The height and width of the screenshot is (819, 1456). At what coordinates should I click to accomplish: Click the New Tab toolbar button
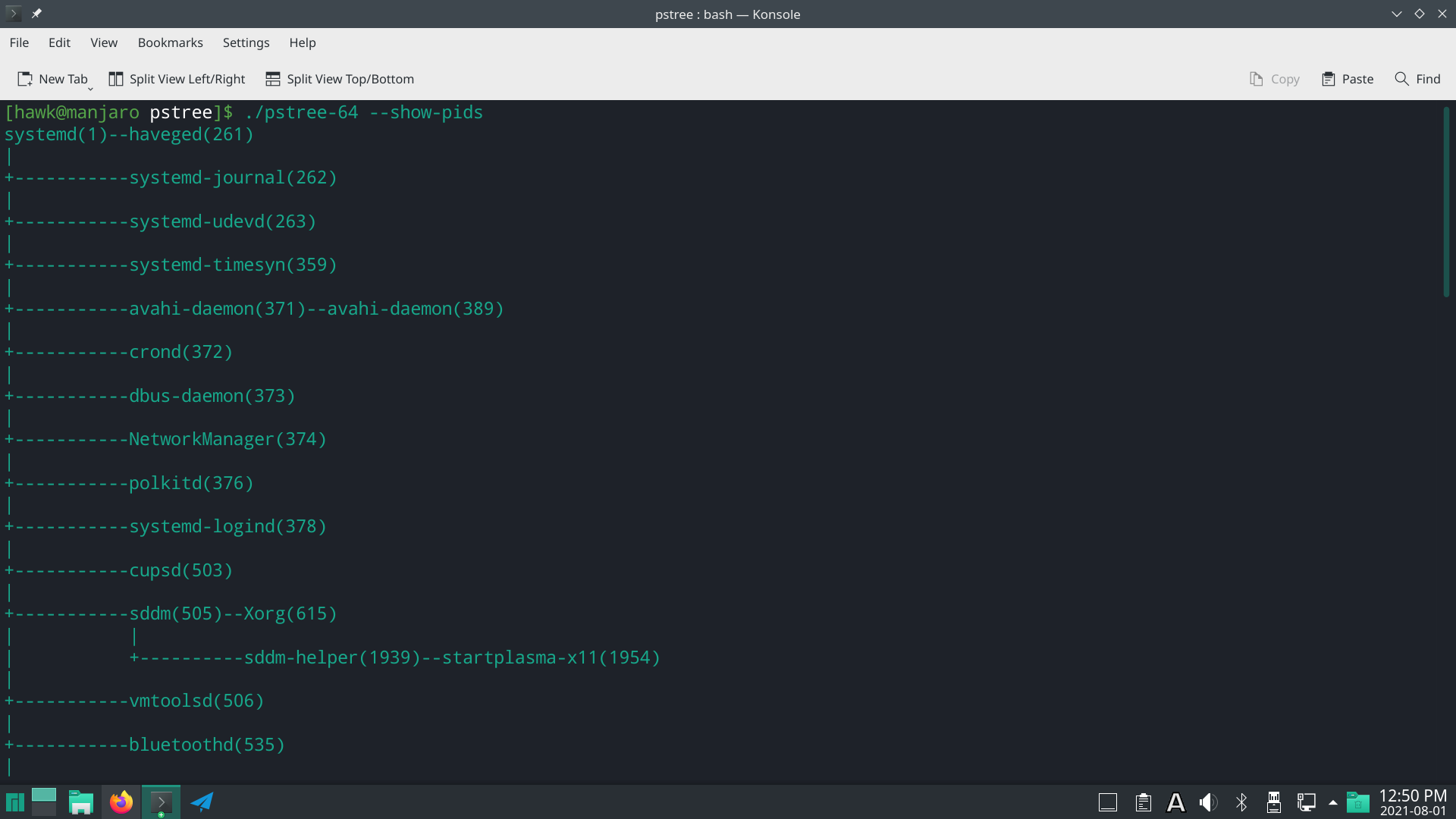pyautogui.click(x=52, y=79)
